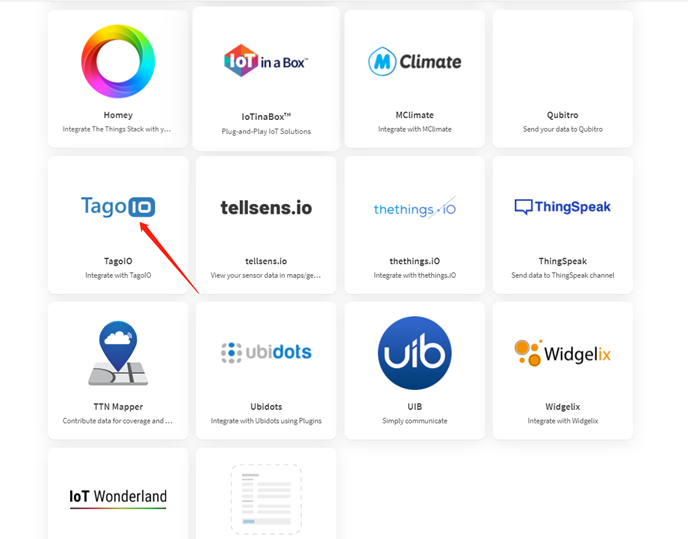The width and height of the screenshot is (688, 539).
Task: Open the thethings.iO card title
Action: point(415,261)
